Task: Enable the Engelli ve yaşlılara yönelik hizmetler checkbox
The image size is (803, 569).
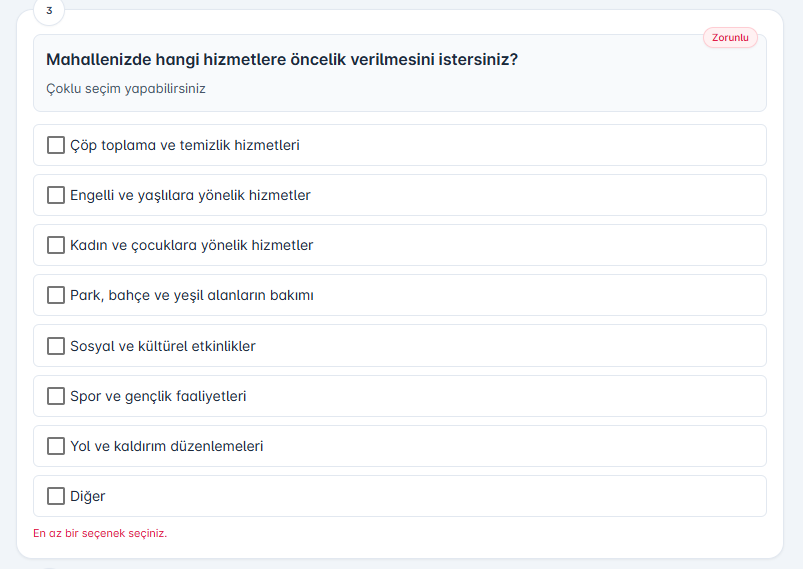Action: pyautogui.click(x=56, y=195)
